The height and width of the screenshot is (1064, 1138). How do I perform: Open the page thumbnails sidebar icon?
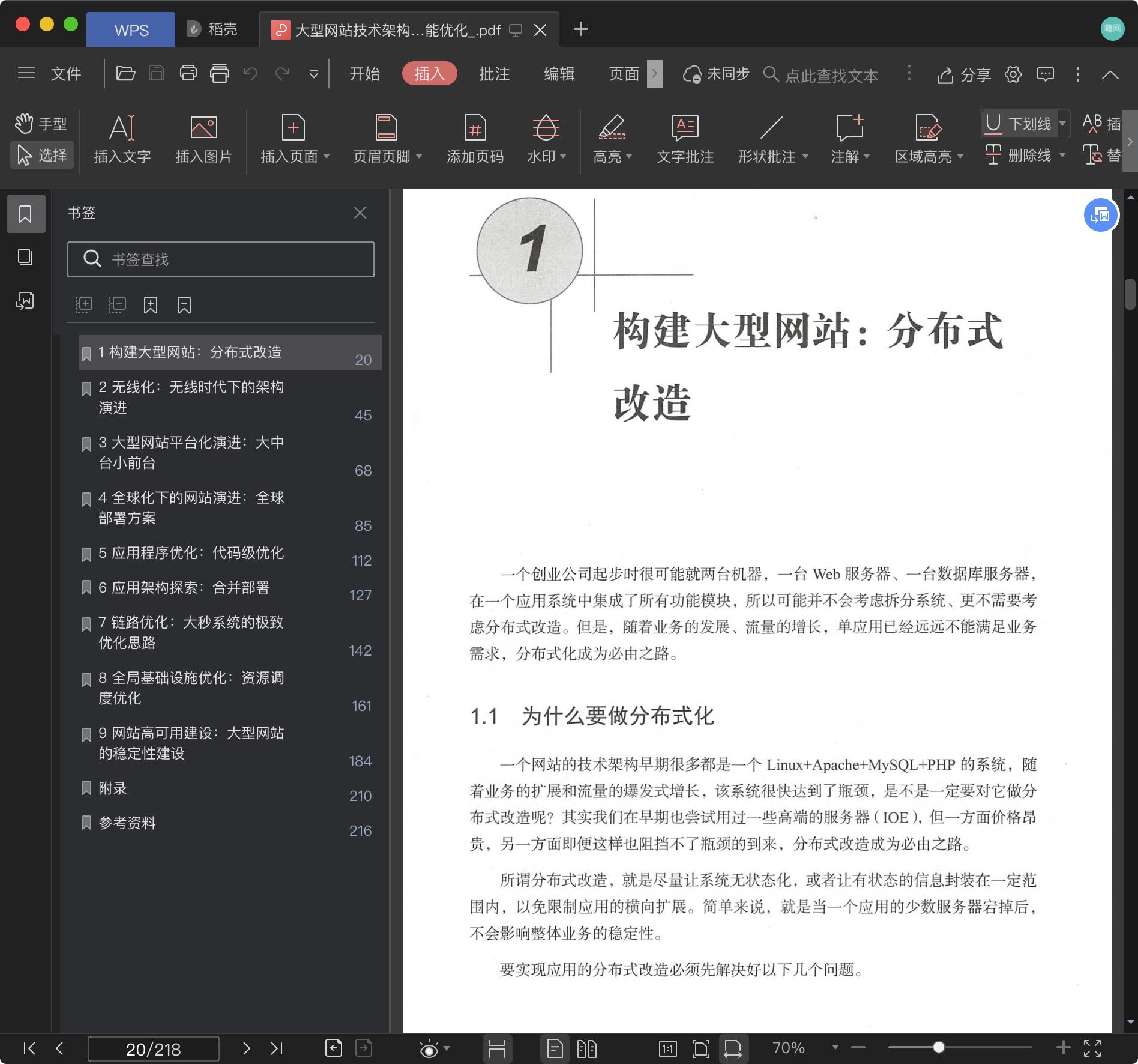pyautogui.click(x=25, y=257)
